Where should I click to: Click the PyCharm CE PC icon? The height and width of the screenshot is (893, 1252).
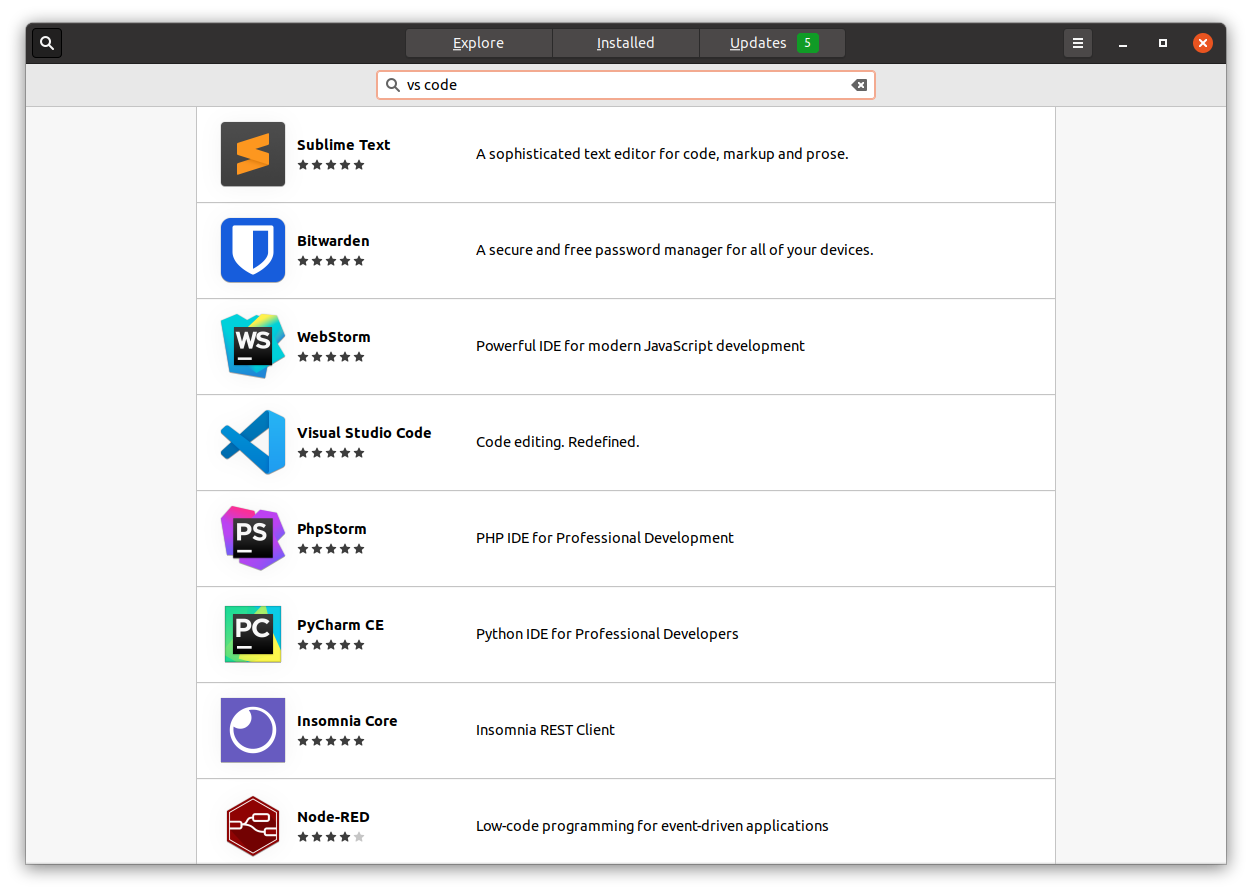click(x=253, y=634)
